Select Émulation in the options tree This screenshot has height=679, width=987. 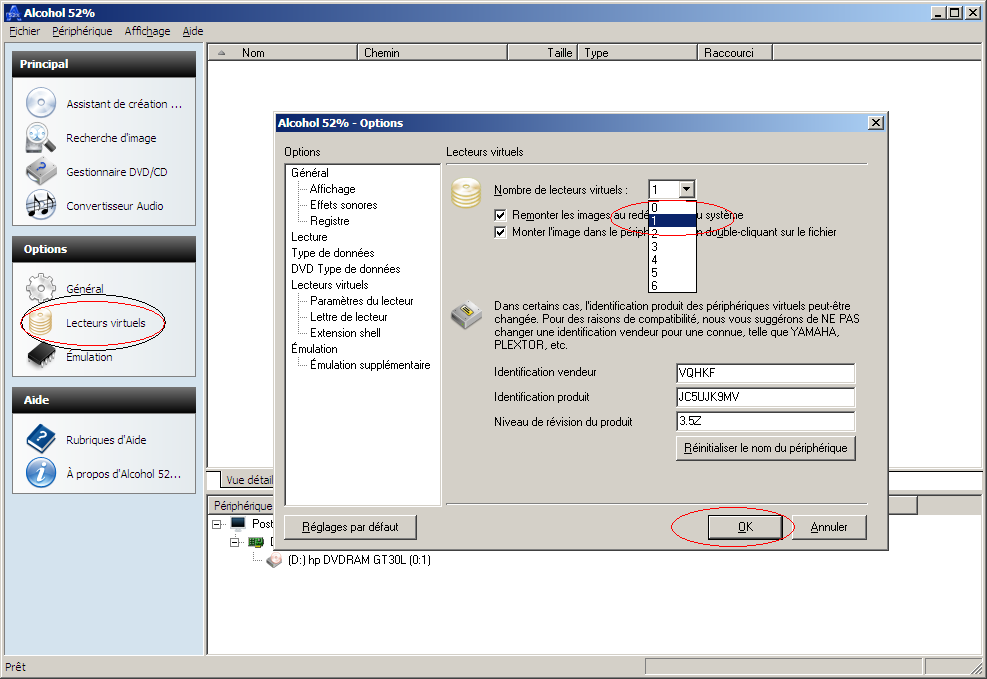[314, 349]
